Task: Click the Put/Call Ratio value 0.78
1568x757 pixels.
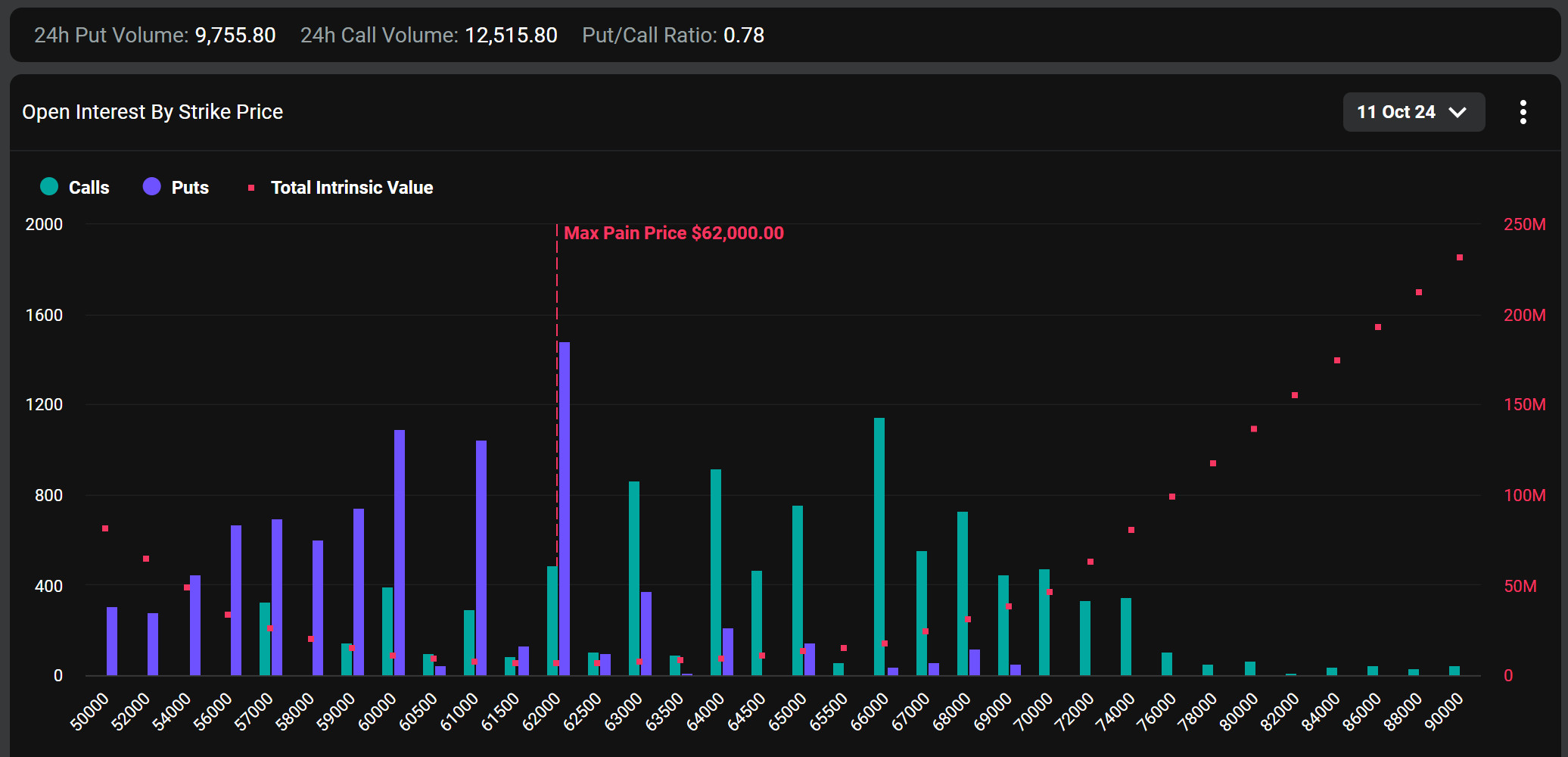Action: click(x=744, y=35)
